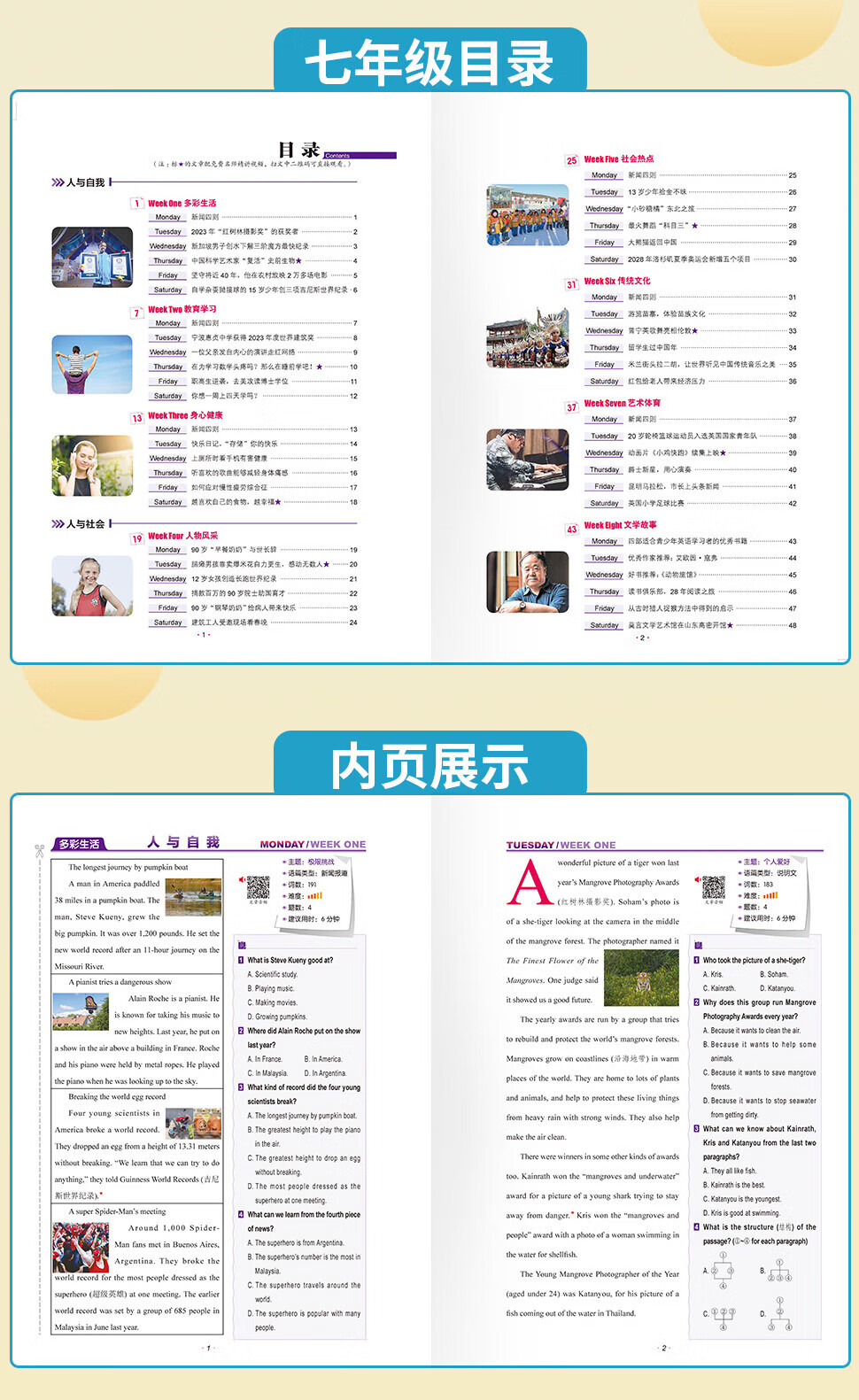
Task: Click the Week Seven Saturday entry '英国小学足球比赛'
Action: pyautogui.click(x=656, y=503)
